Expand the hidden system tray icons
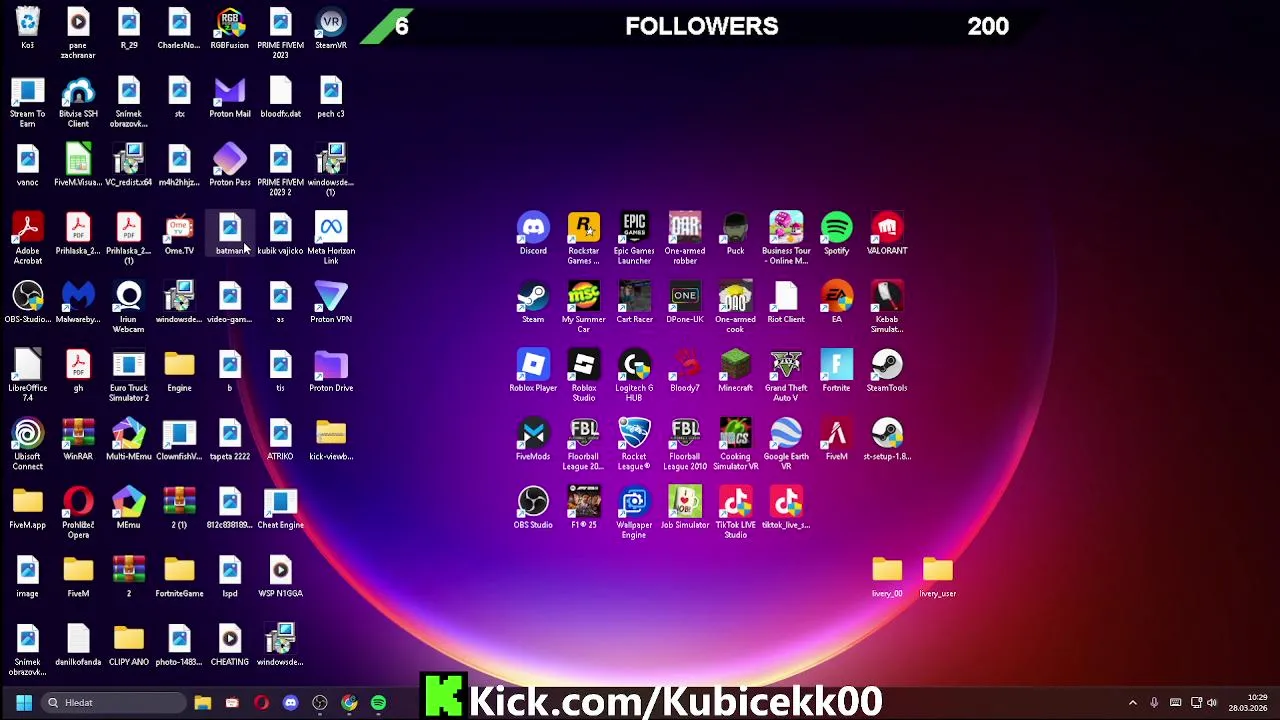Image resolution: width=1280 pixels, height=720 pixels. 1133,703
